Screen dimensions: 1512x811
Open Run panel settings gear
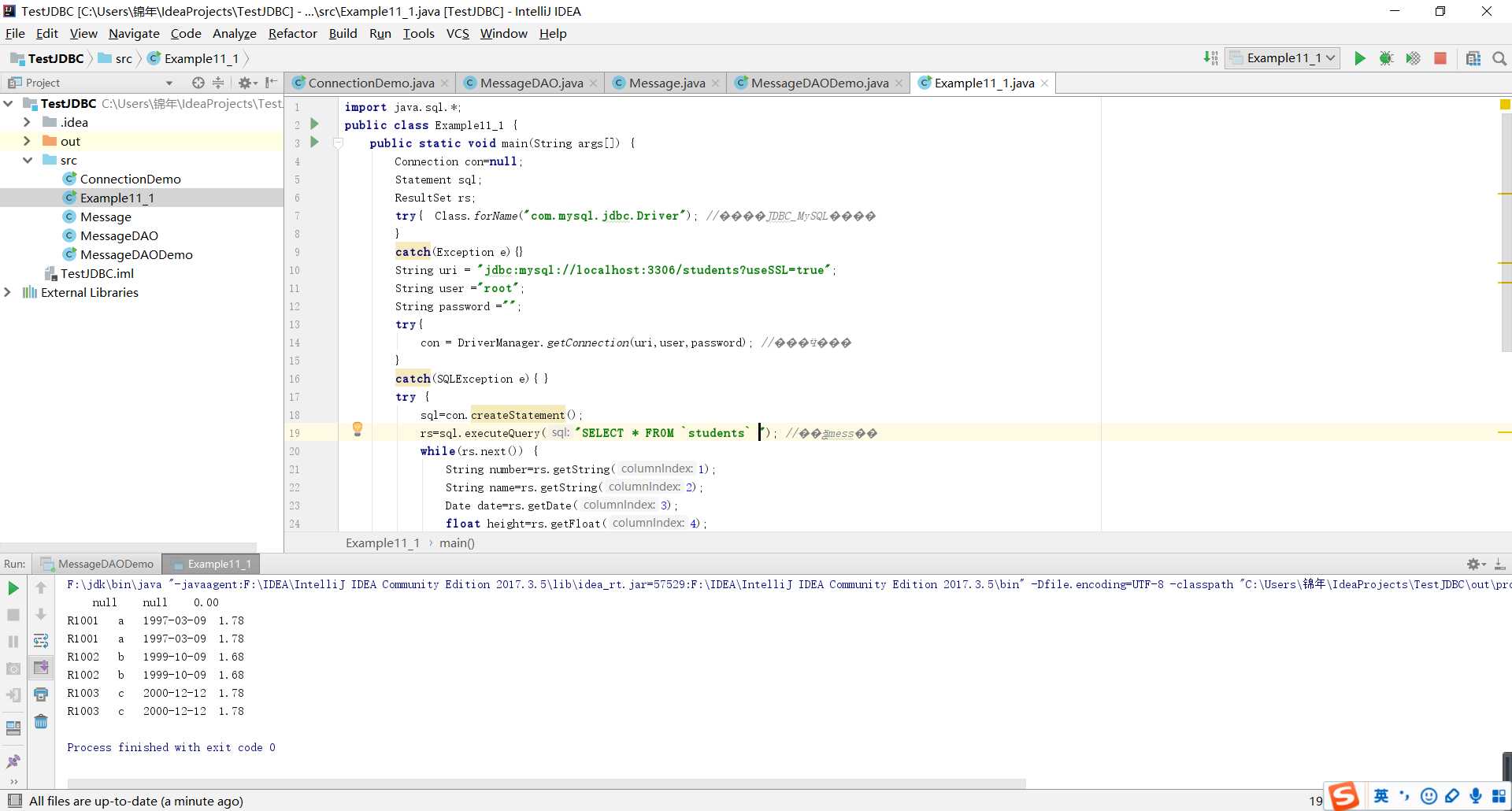(1475, 564)
